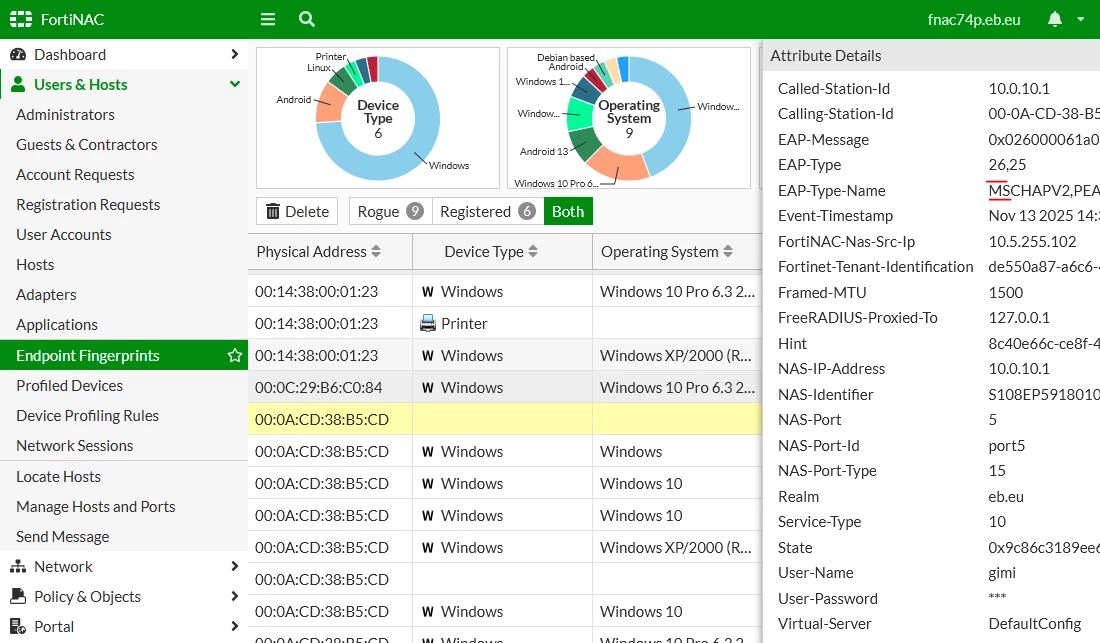Open Adapters view
1100x643 pixels.
point(46,295)
